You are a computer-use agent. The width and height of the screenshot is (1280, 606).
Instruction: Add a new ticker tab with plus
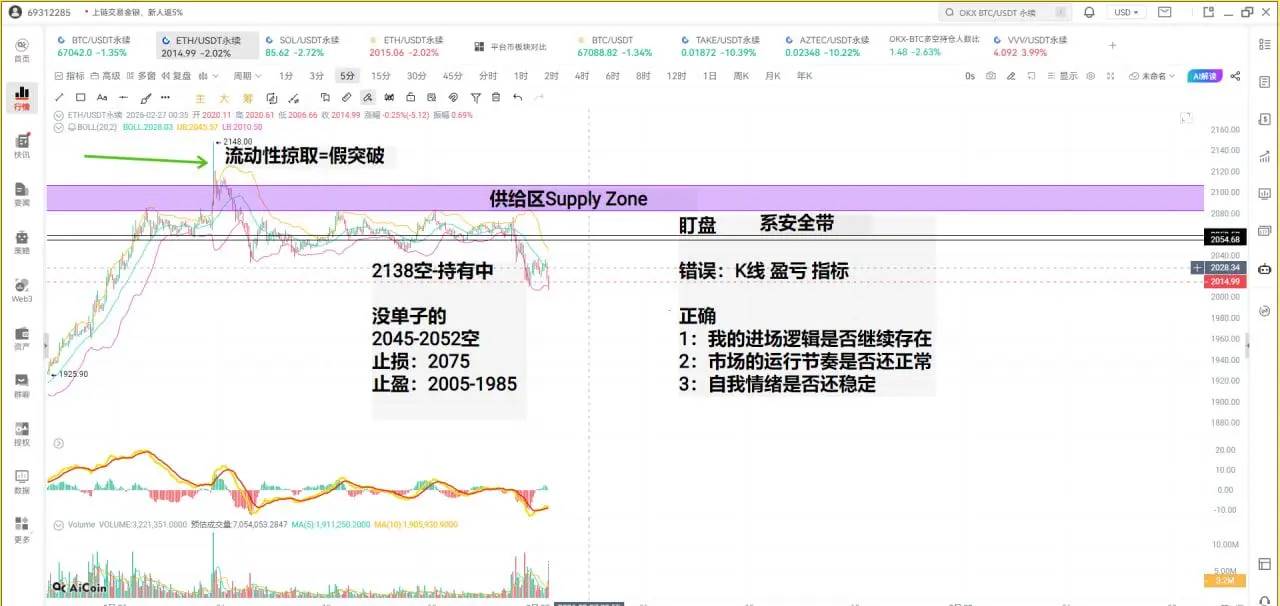click(x=1113, y=46)
